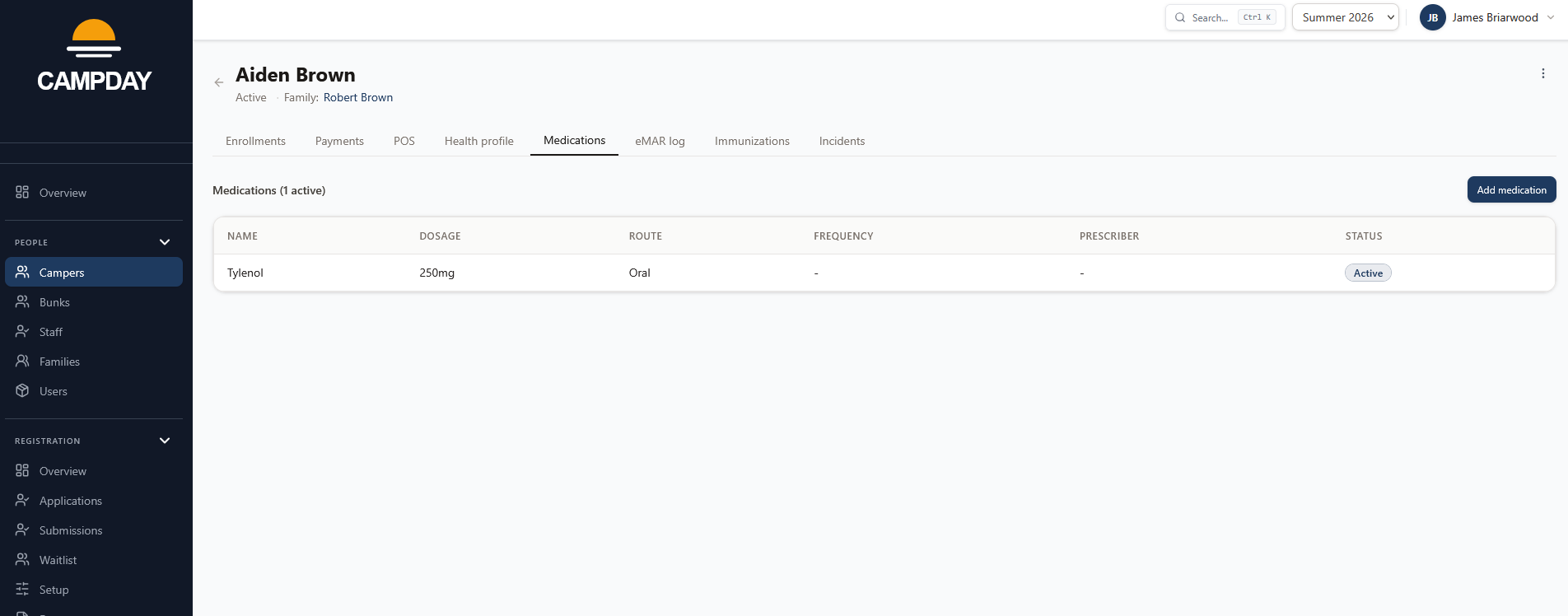This screenshot has height=616, width=1568.
Task: Click the Campers people icon
Action: [22, 272]
